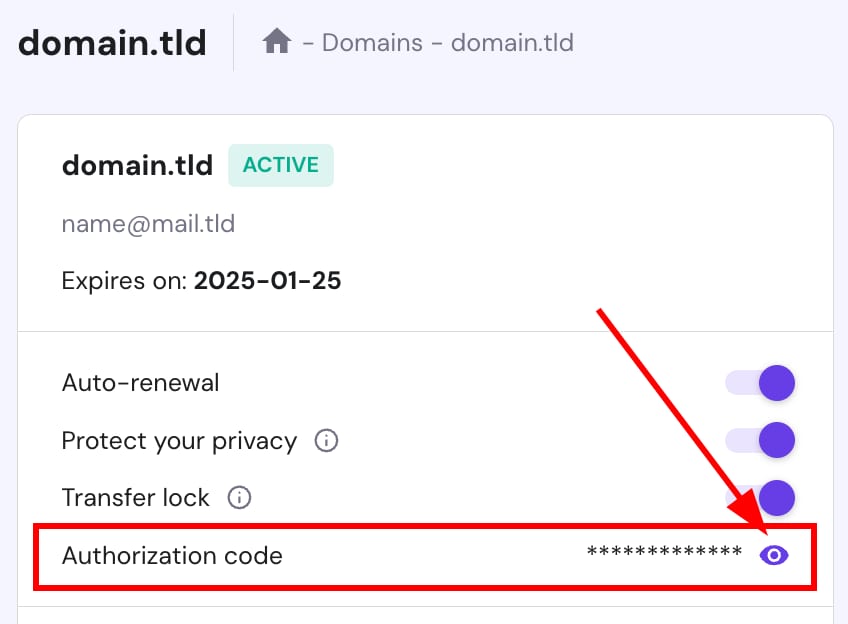Click the expiration date 2025-01-25

(x=267, y=281)
